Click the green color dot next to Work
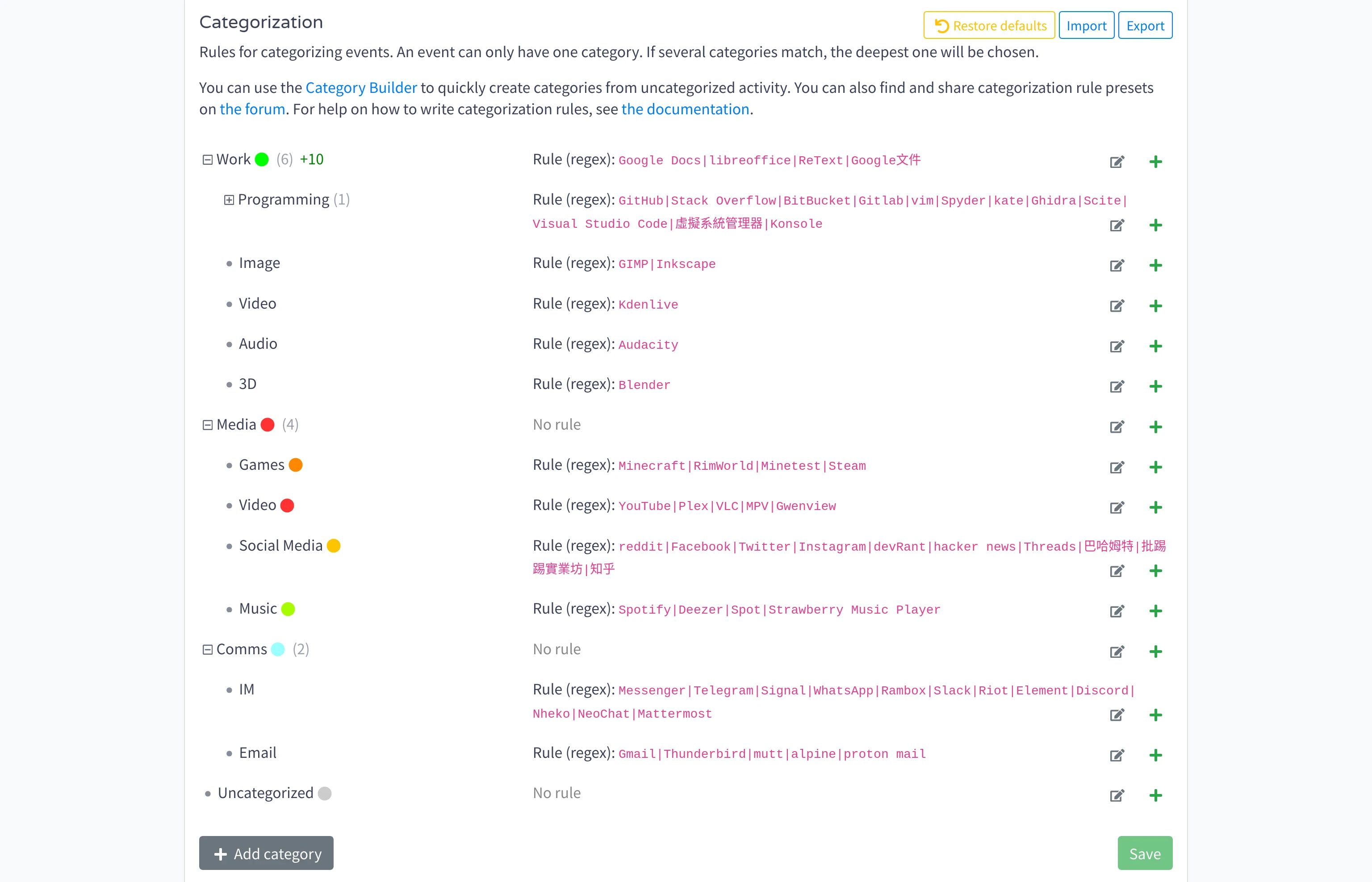The width and height of the screenshot is (1372, 882). tap(262, 160)
